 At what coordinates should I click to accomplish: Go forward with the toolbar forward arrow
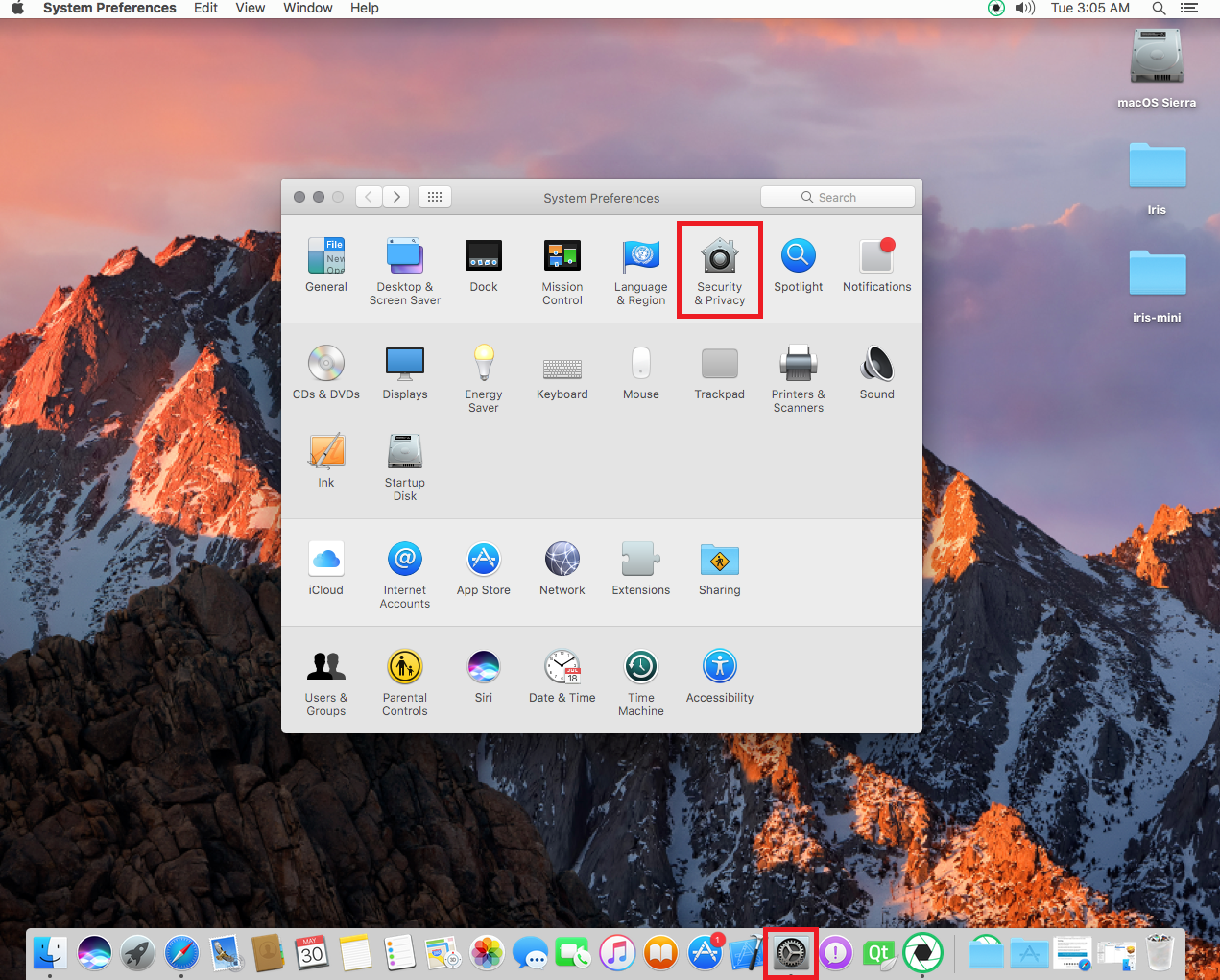point(396,197)
